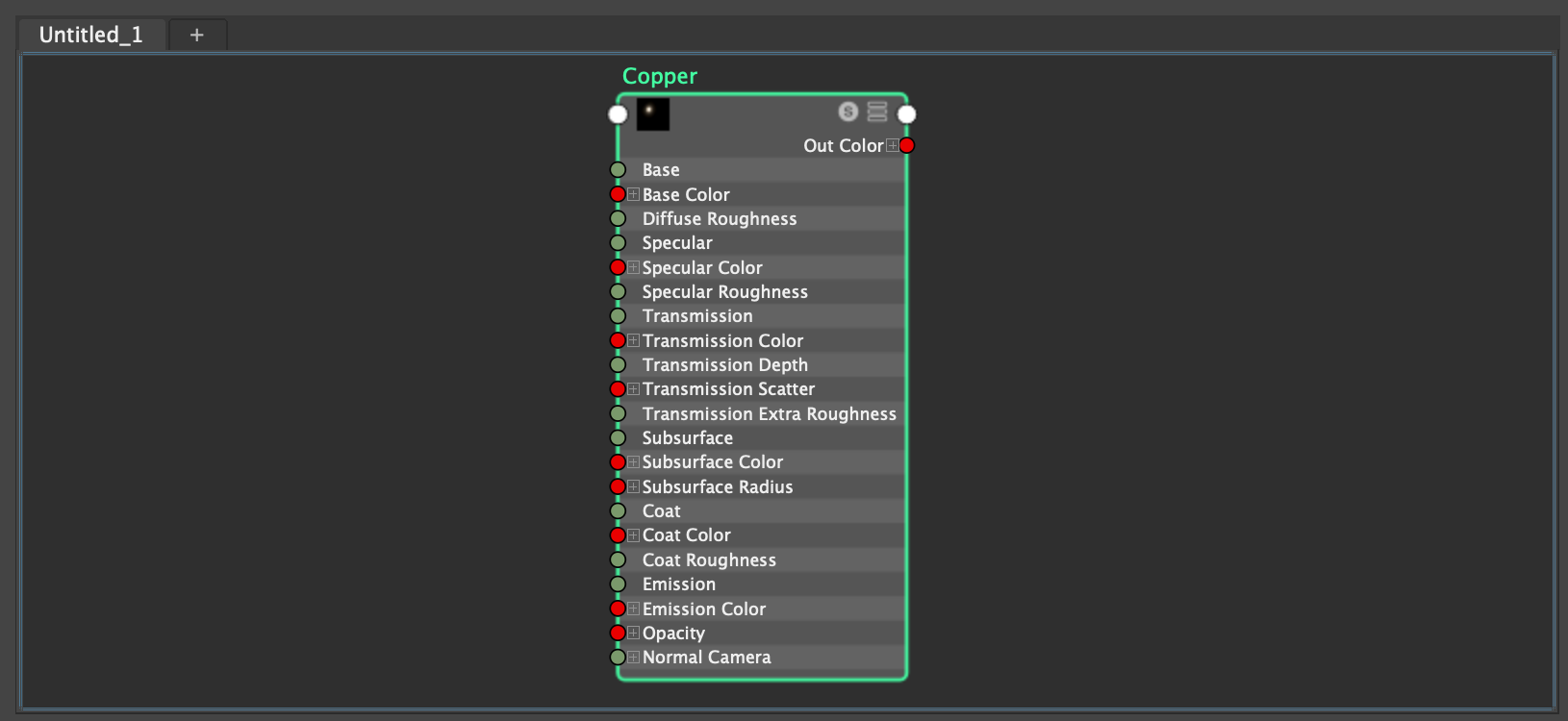Click the Copper material swatch thumbnail
The width and height of the screenshot is (1568, 721).
[x=652, y=114]
